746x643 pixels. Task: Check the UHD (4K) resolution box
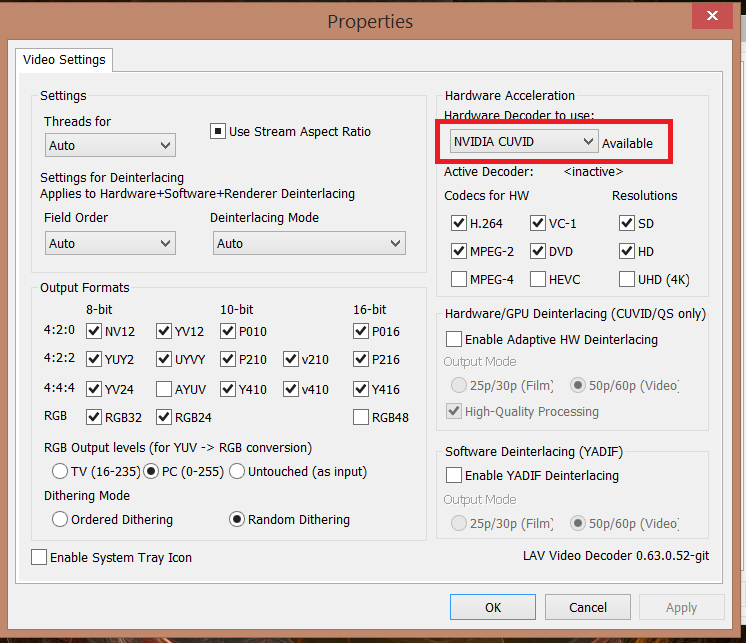pyautogui.click(x=627, y=279)
